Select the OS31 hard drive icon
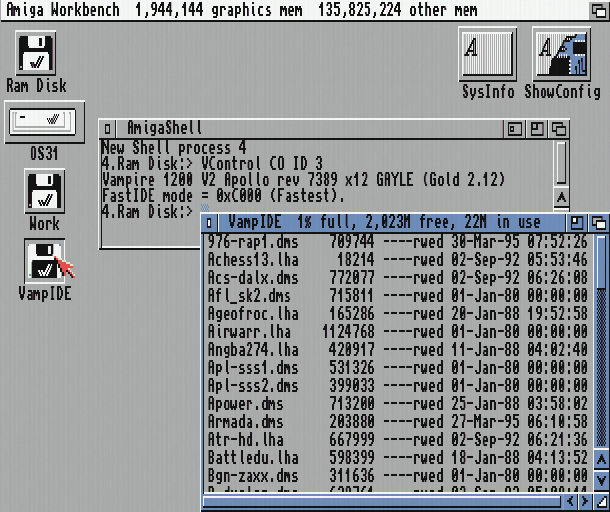 (x=44, y=121)
